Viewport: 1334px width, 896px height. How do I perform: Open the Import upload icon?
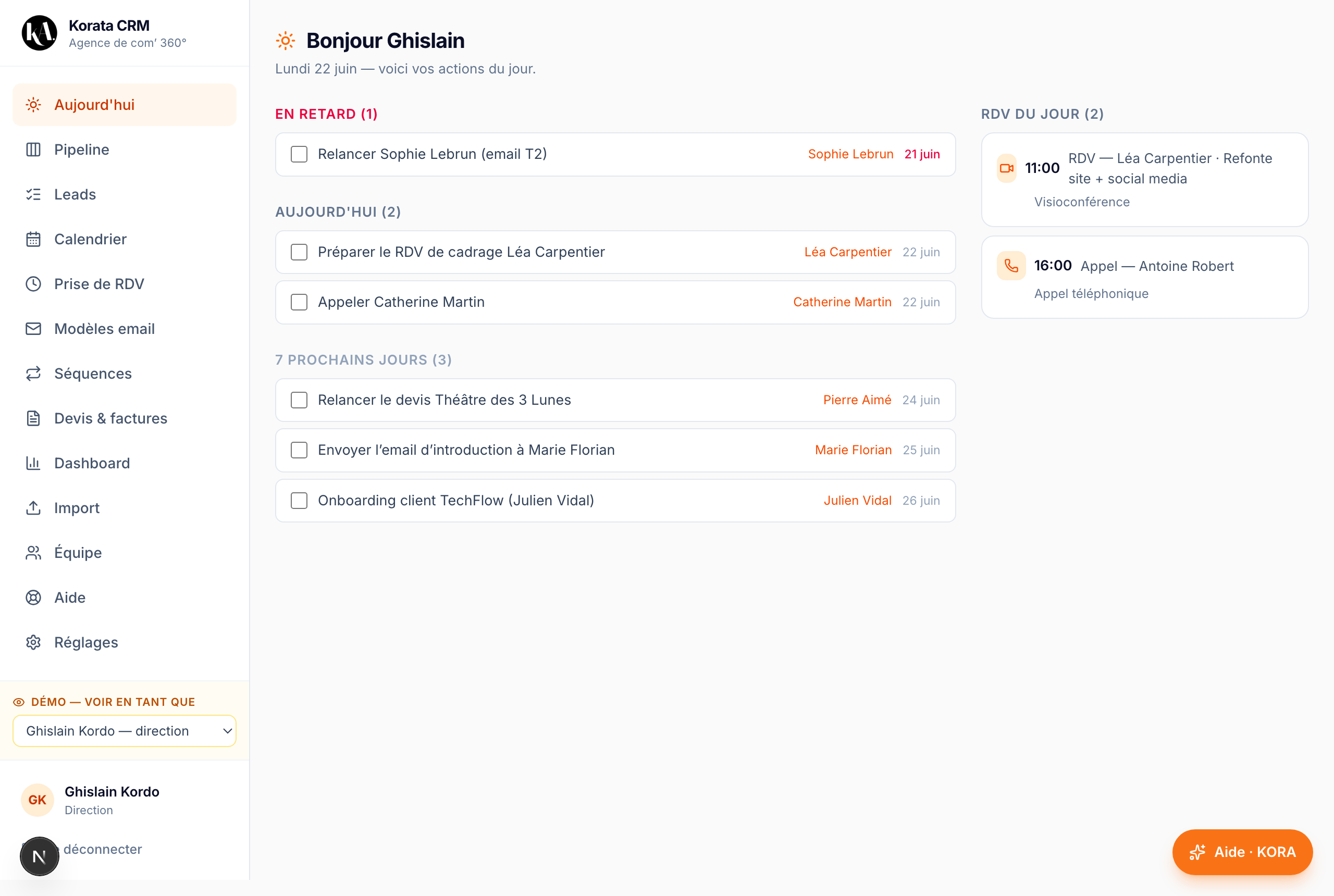coord(33,508)
